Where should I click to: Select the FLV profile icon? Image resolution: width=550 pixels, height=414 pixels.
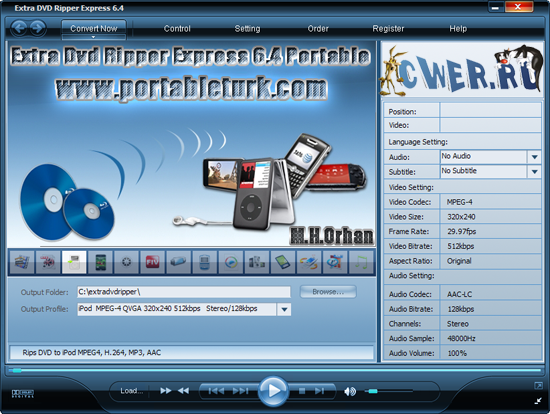point(152,262)
